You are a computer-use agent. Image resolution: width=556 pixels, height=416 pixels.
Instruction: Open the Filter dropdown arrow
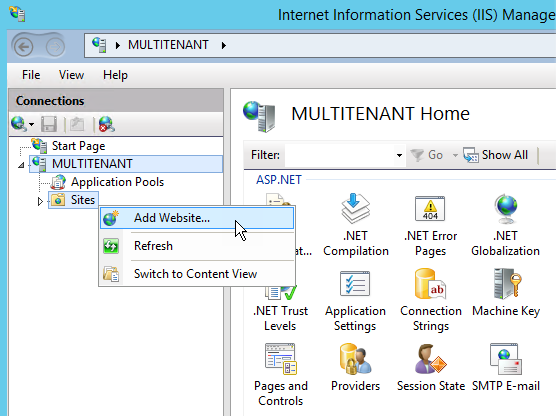coord(399,155)
